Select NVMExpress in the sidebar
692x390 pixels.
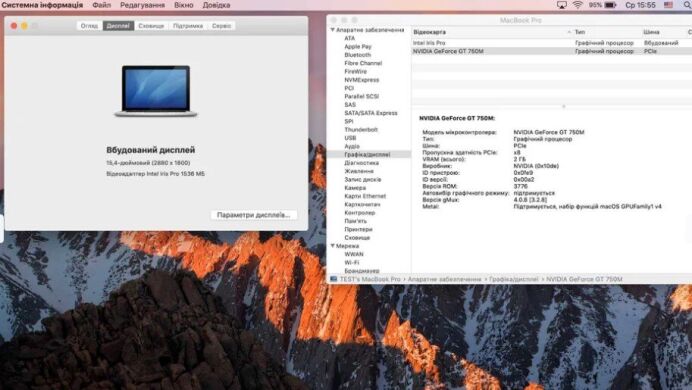361,80
